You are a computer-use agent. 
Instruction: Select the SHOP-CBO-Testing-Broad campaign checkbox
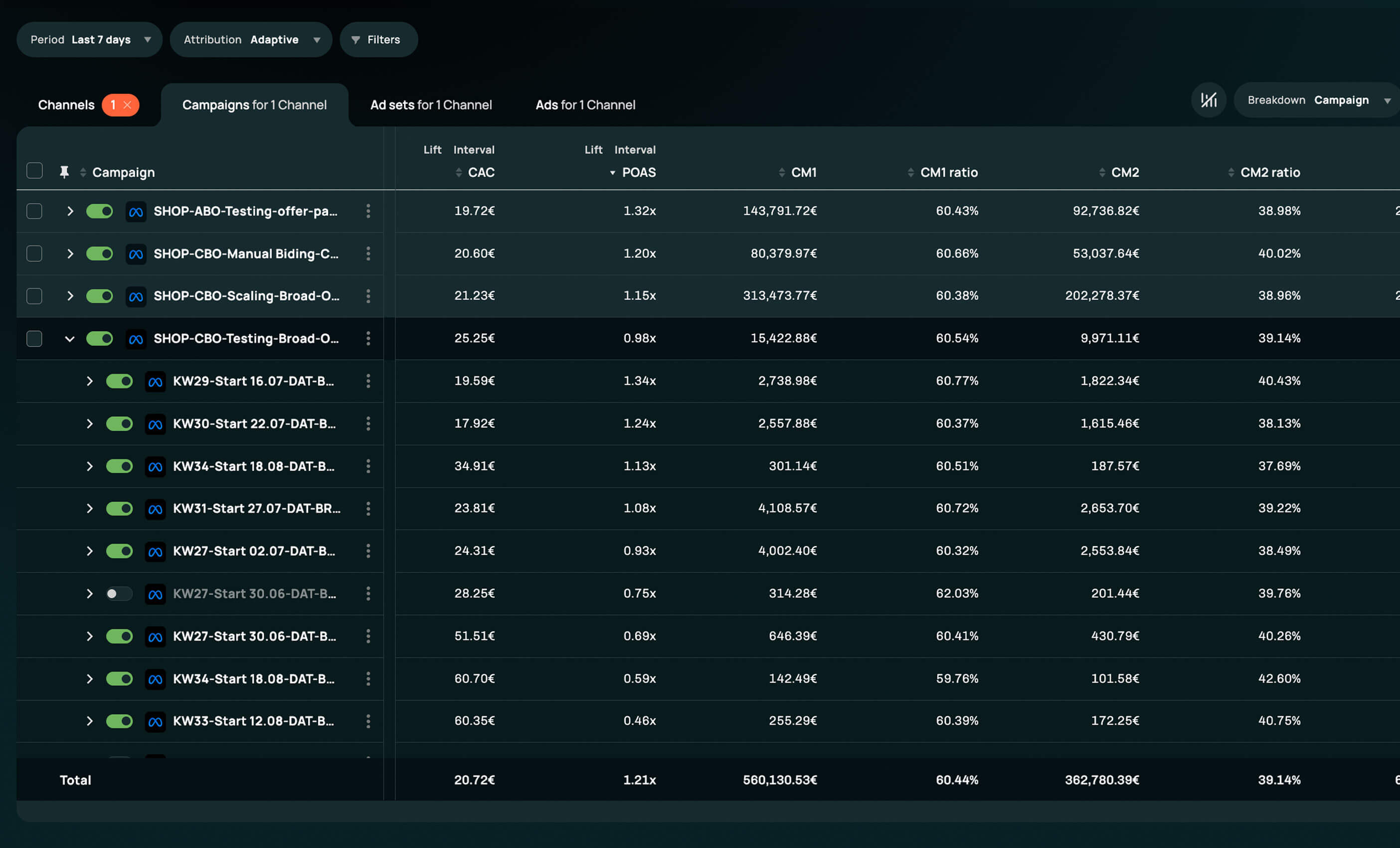tap(35, 338)
